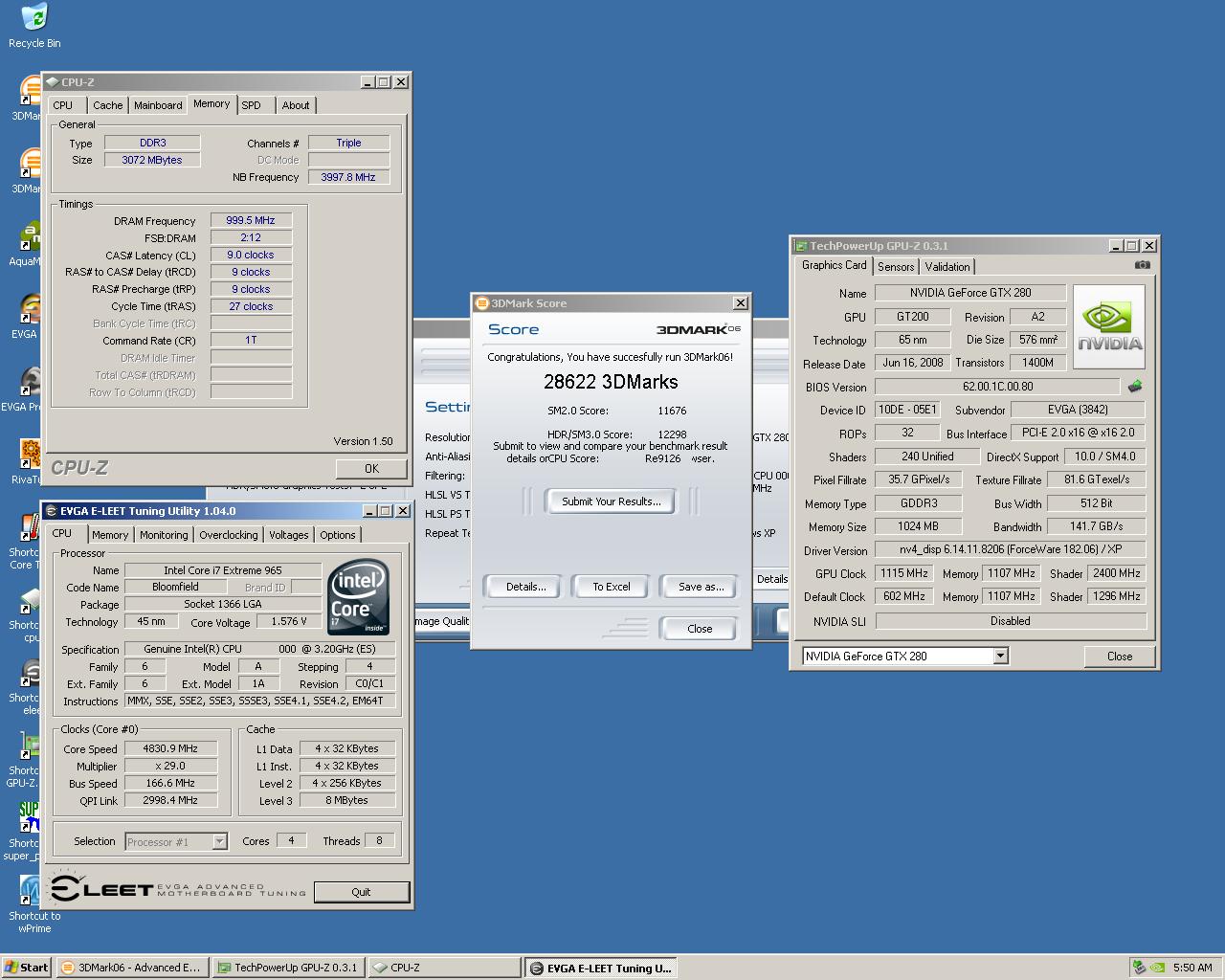Open the Shortcut to GPU-Z desktop icon
The height and width of the screenshot is (980, 1225).
[30, 746]
